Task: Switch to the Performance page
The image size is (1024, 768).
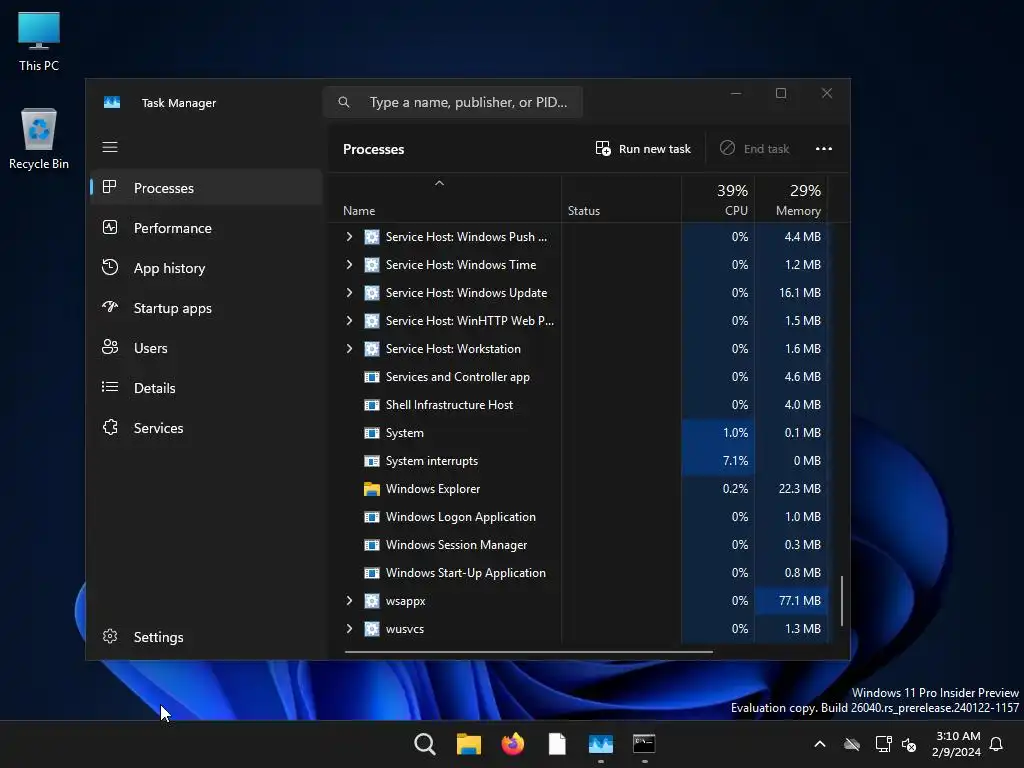Action: (206, 228)
